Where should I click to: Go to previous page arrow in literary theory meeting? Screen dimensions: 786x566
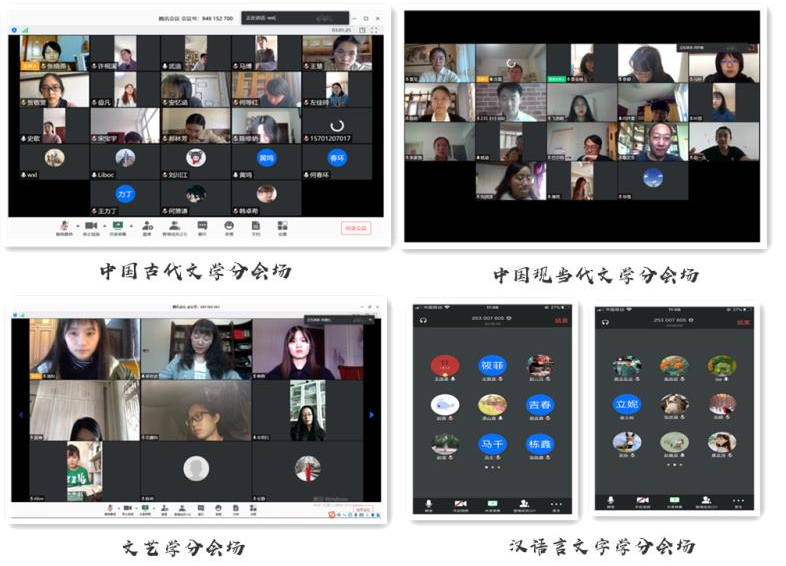[x=19, y=414]
